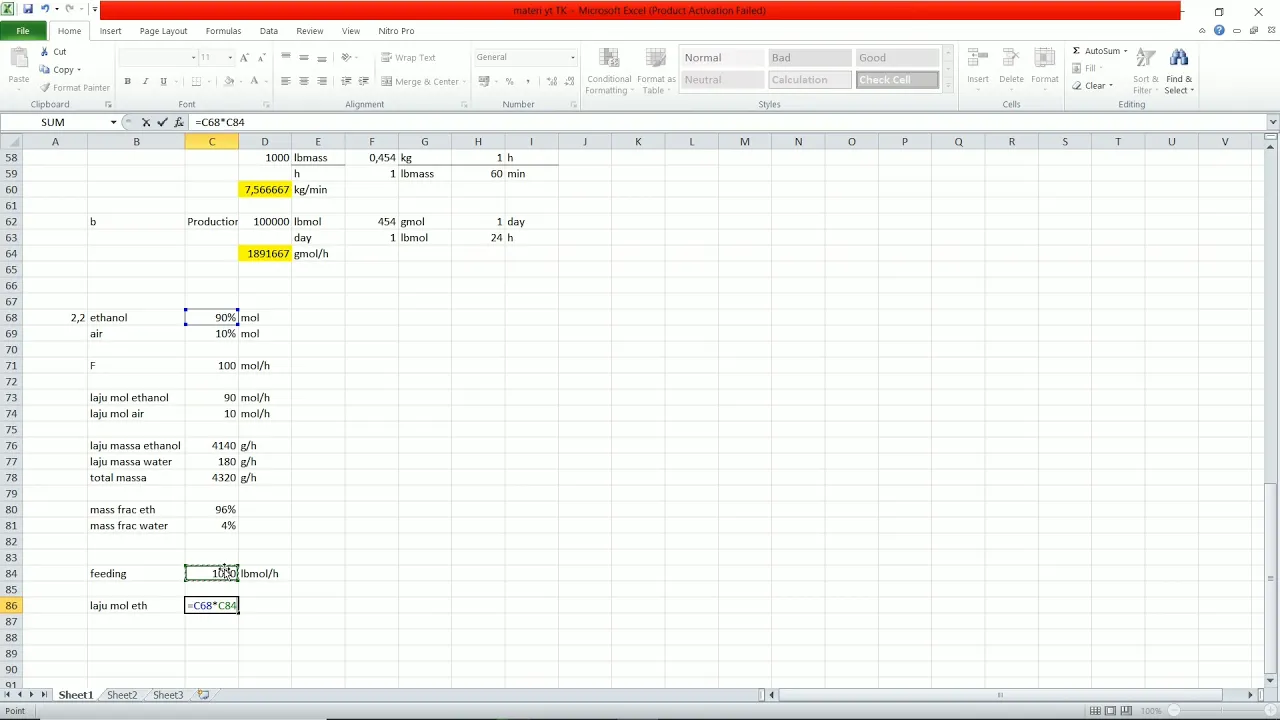1280x720 pixels.
Task: Open AutoSum dropdown arrow
Action: click(1125, 51)
